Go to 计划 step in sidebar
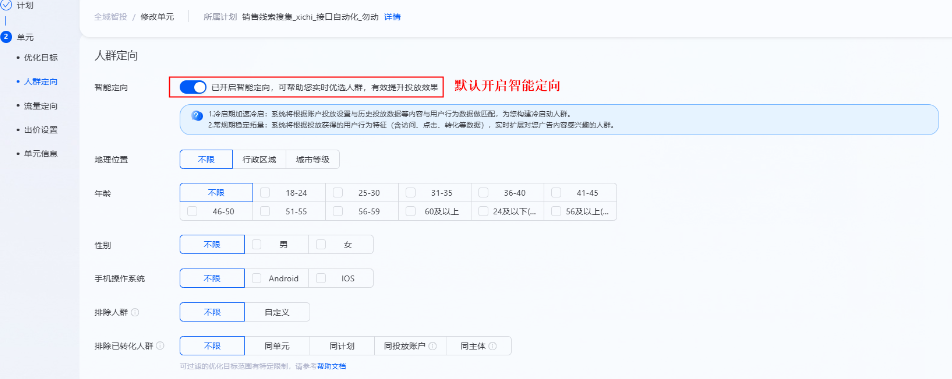Image resolution: width=952 pixels, height=379 pixels. (25, 5)
